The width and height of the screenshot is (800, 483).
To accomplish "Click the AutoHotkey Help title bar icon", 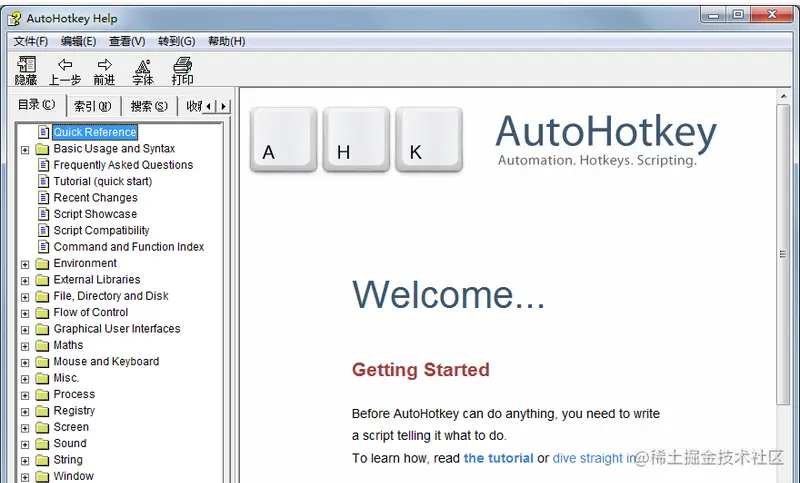I will click(x=14, y=19).
